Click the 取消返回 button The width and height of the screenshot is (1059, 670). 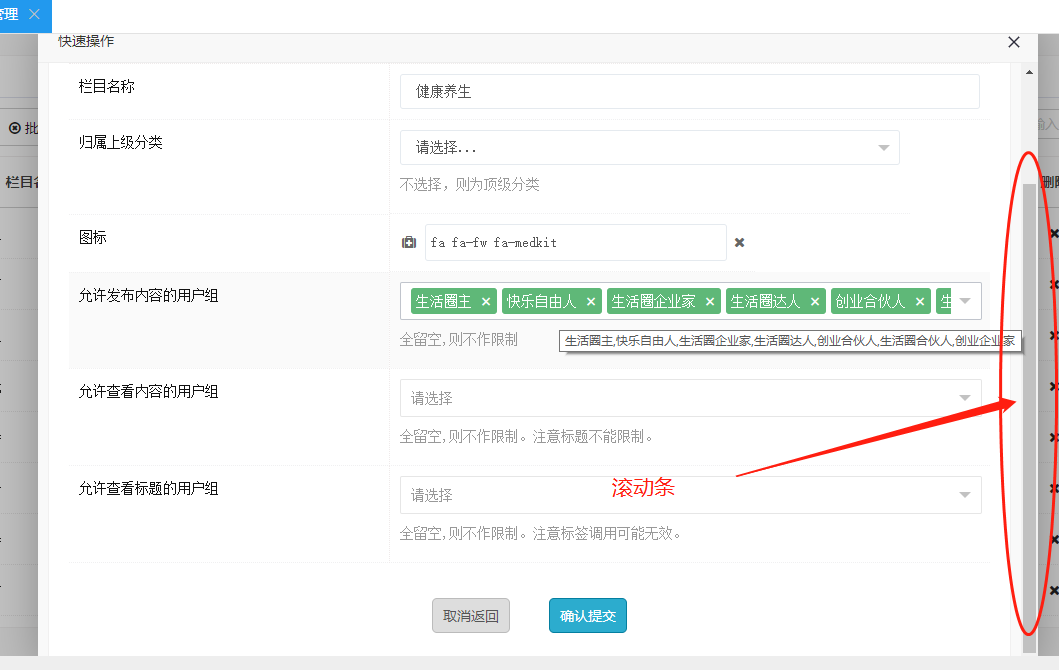(471, 616)
